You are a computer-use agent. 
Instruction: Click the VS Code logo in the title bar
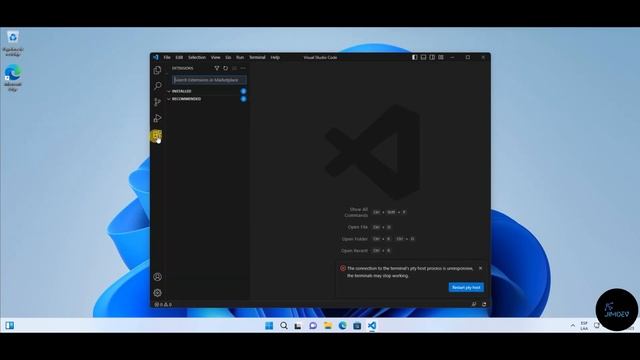[x=156, y=57]
